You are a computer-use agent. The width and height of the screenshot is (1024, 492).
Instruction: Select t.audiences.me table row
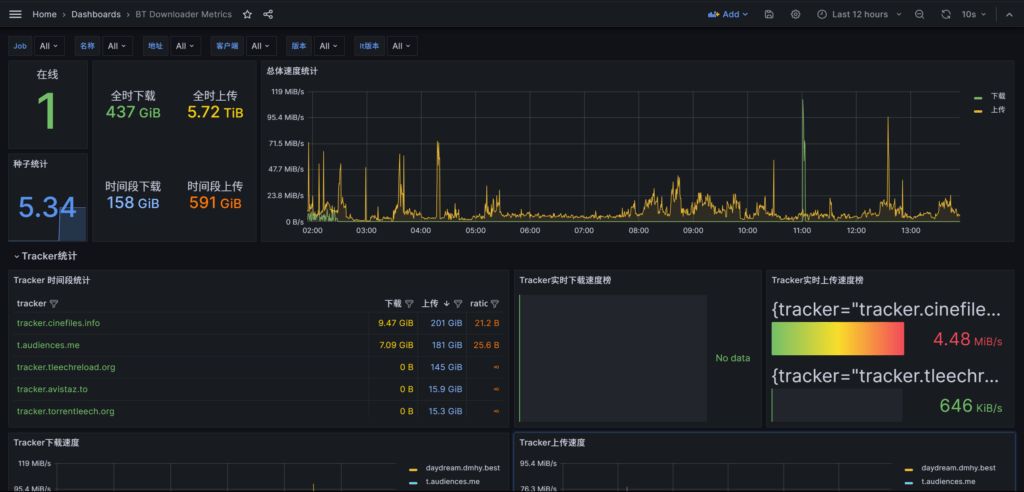tap(258, 345)
